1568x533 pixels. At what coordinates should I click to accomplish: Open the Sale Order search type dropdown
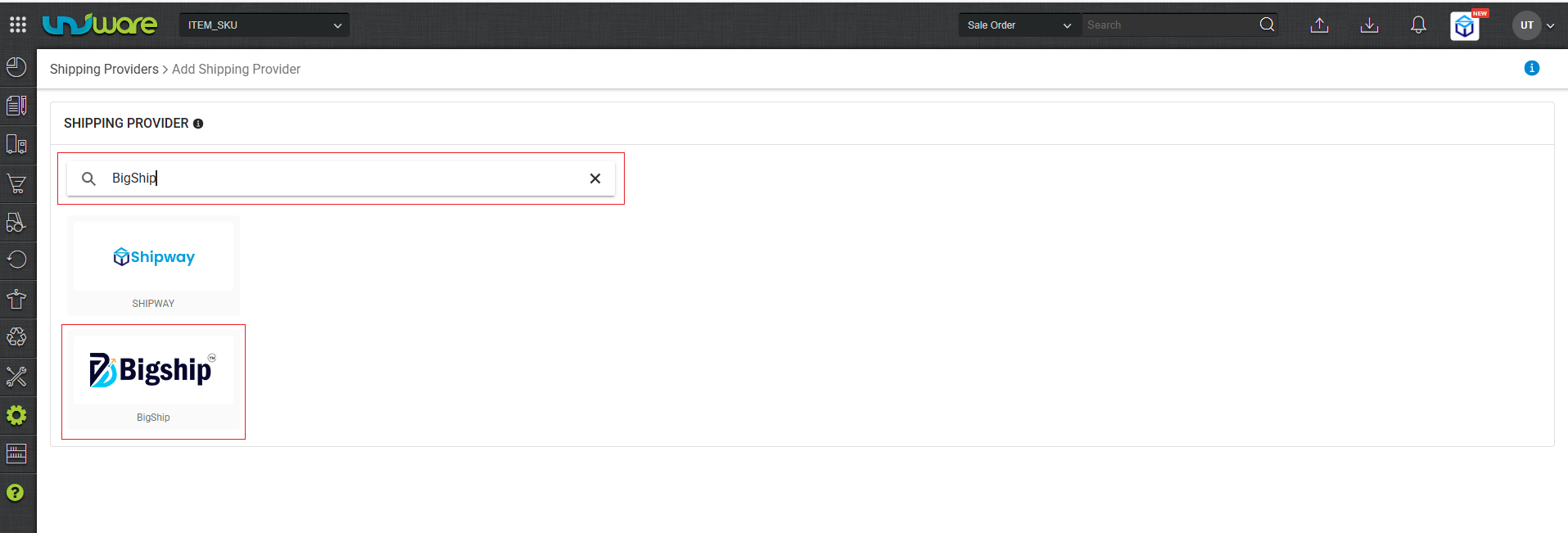1019,25
